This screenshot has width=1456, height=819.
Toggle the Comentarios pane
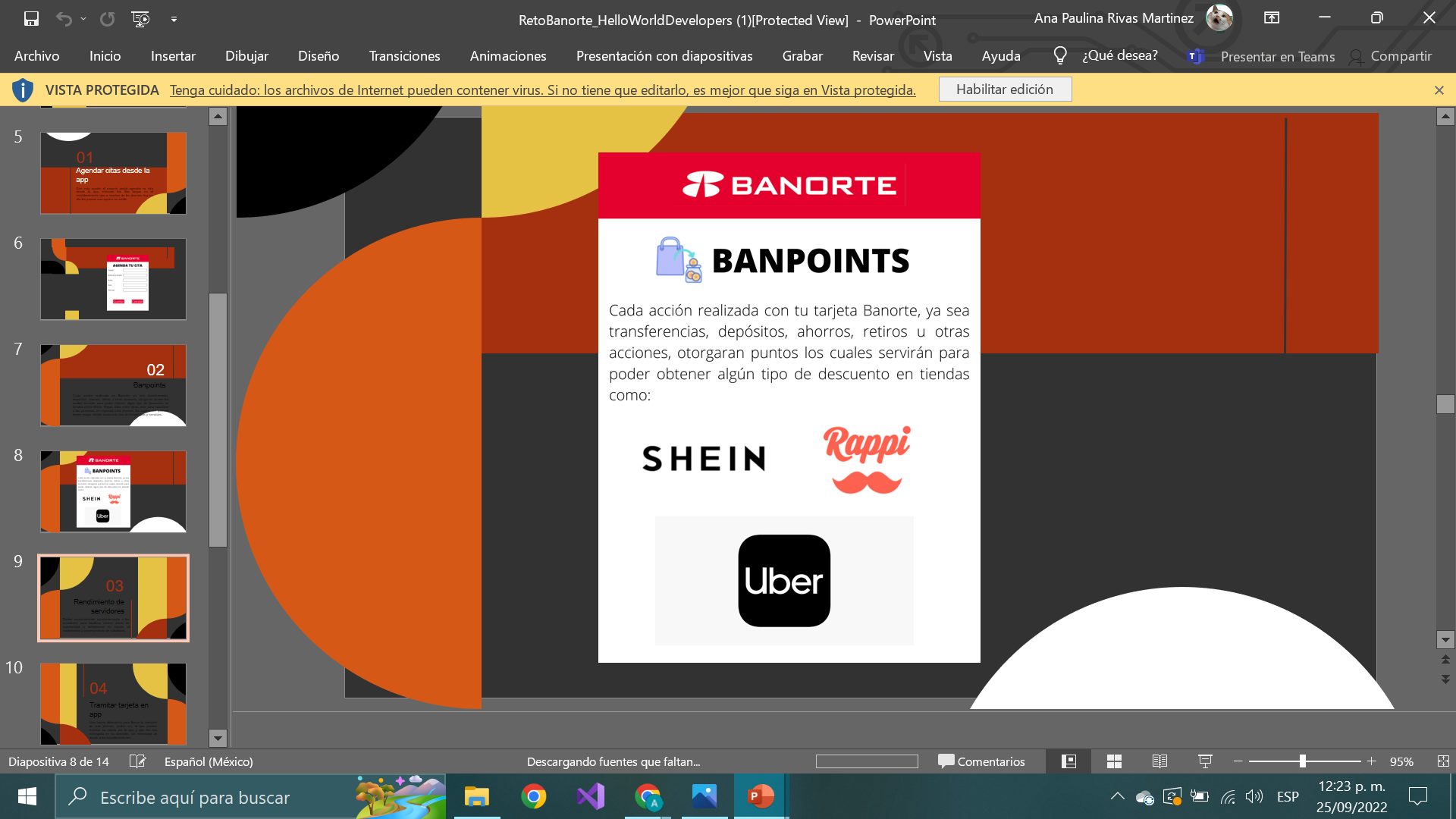click(x=981, y=761)
